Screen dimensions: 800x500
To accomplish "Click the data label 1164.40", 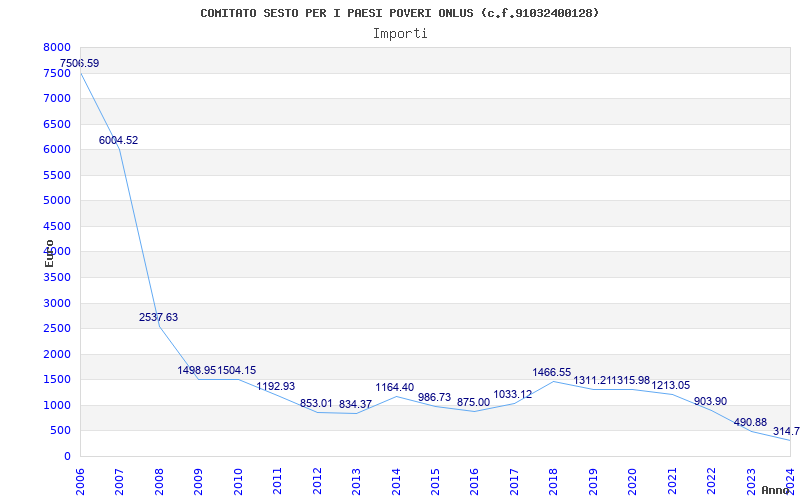I will click(394, 388).
